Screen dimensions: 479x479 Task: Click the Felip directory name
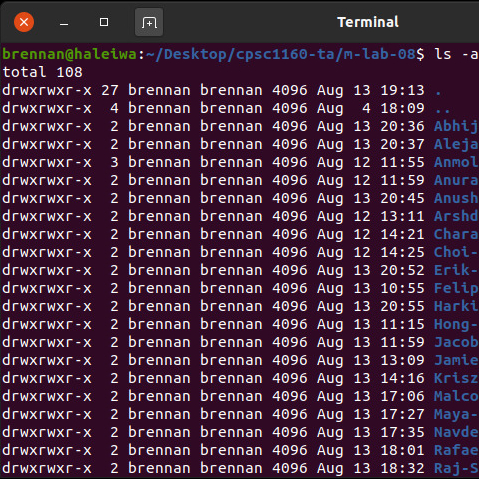[x=456, y=289]
